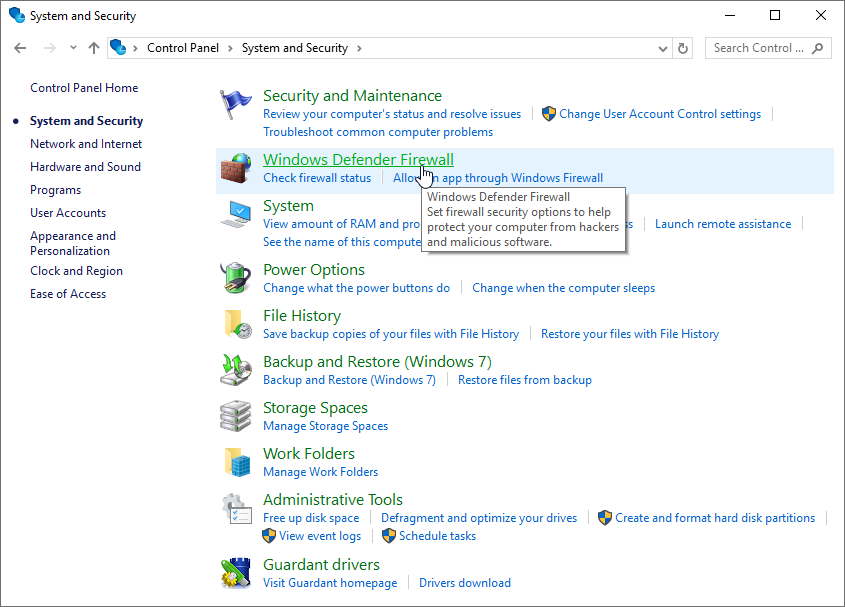Open the Work Folders heading link
The image size is (845, 607).
point(309,453)
